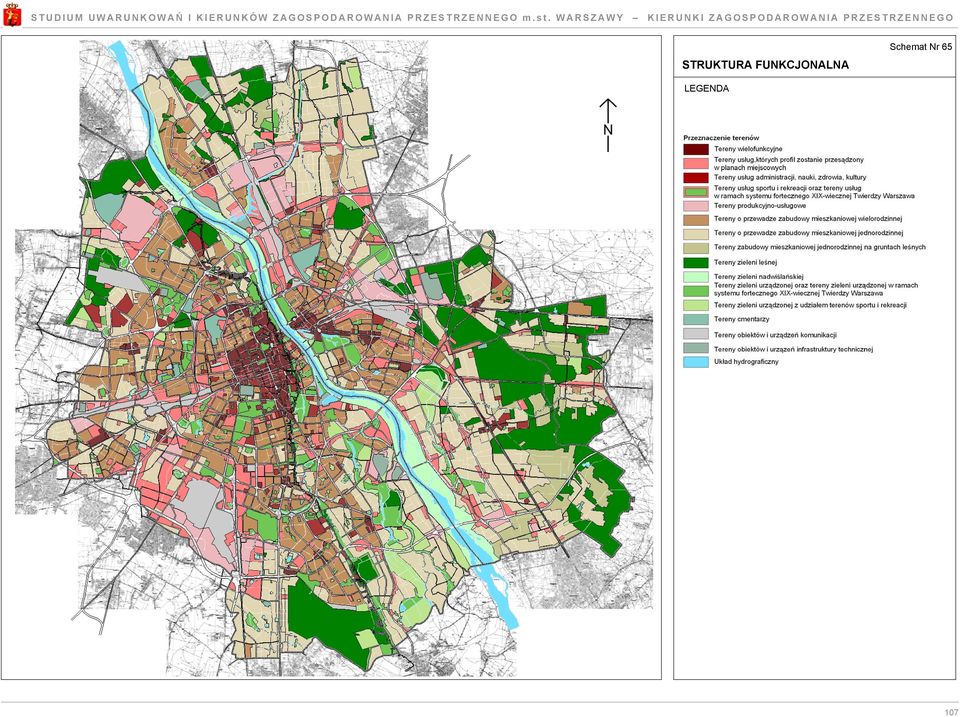
Task: Click the Warsaw coat of arms emblem
Action: coord(12,15)
